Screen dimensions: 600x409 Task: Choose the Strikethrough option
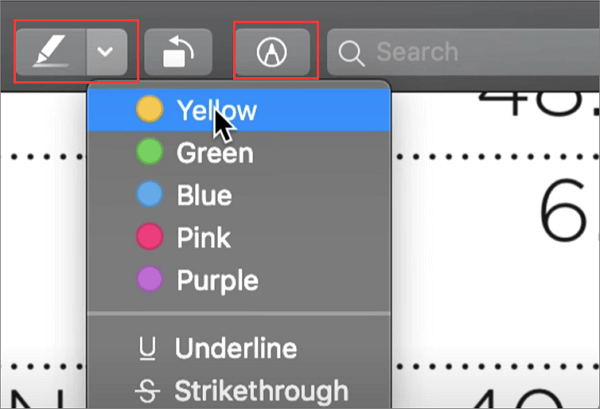click(x=261, y=389)
